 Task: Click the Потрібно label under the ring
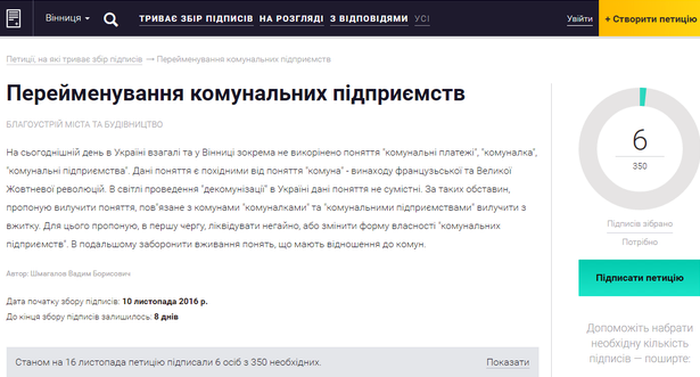point(640,242)
